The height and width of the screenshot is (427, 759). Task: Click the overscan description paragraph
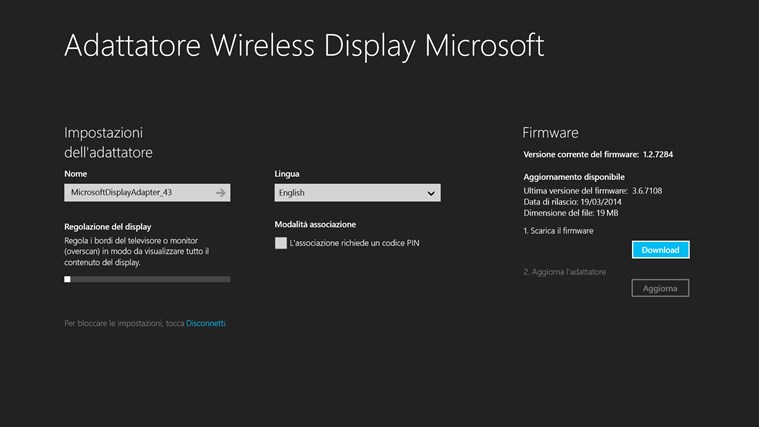tap(137, 251)
